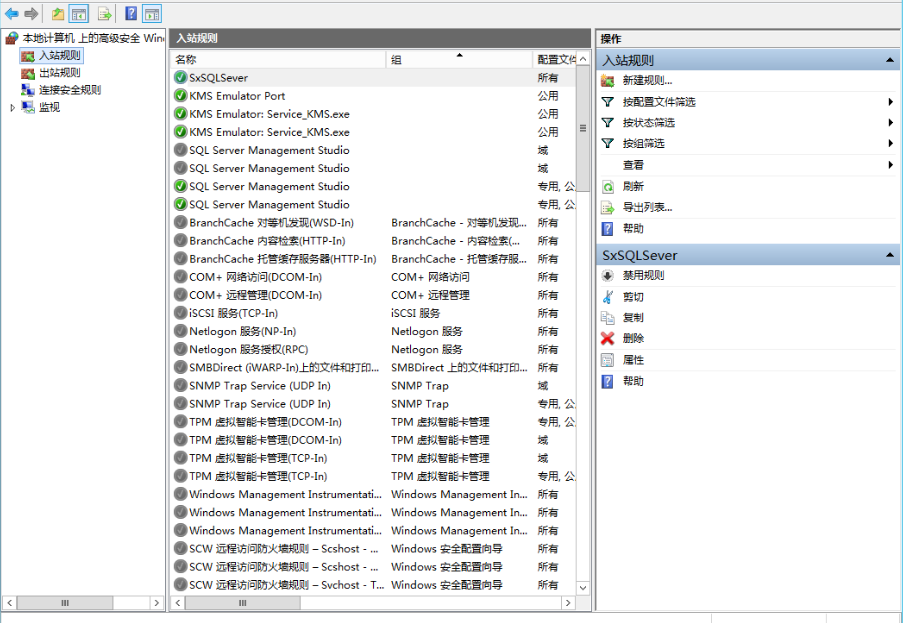Image resolution: width=903 pixels, height=623 pixels.
Task: Click the Back arrow toolbar icon
Action: click(12, 13)
